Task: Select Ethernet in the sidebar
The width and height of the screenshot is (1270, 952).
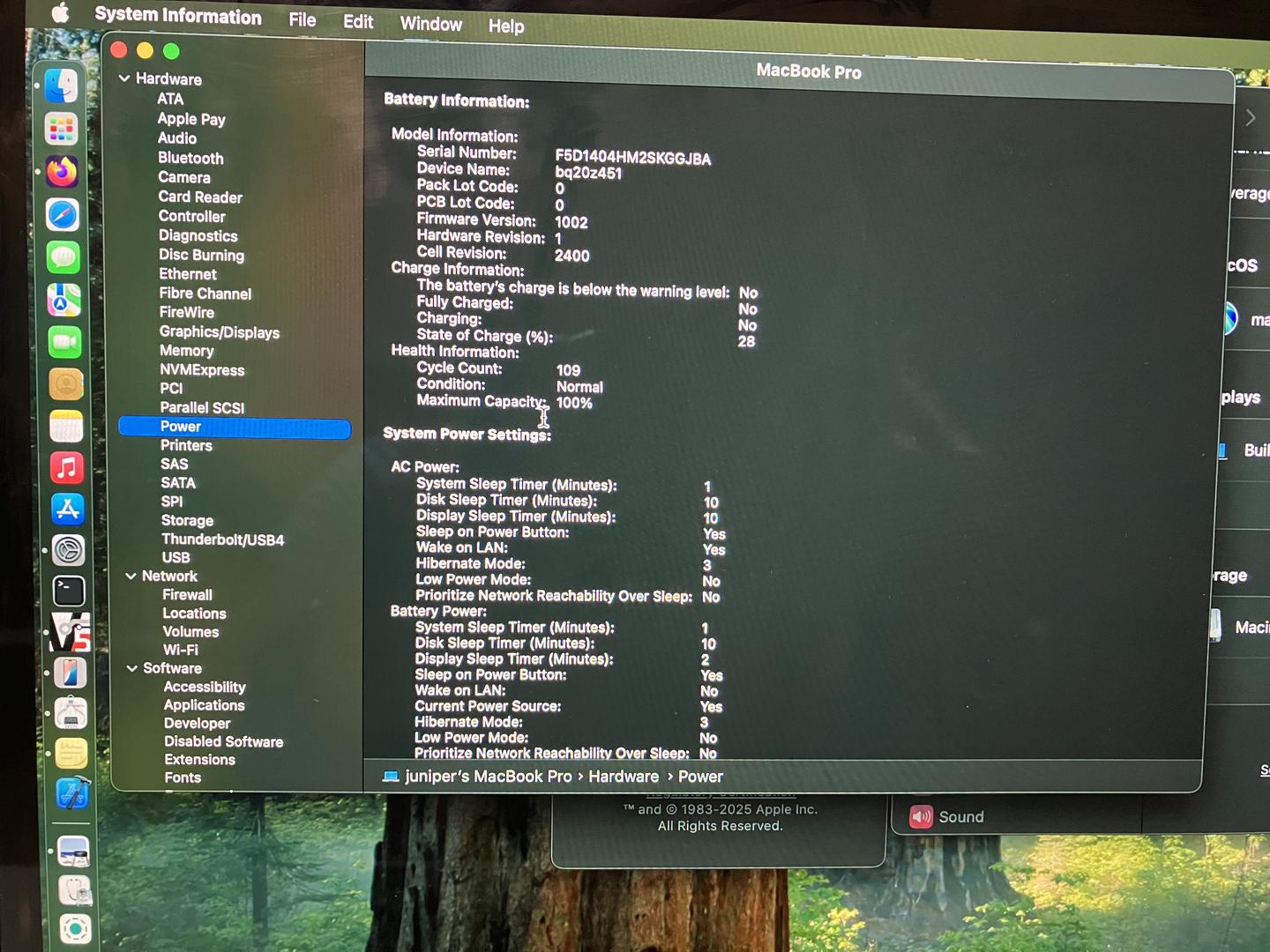Action: pyautogui.click(x=188, y=275)
